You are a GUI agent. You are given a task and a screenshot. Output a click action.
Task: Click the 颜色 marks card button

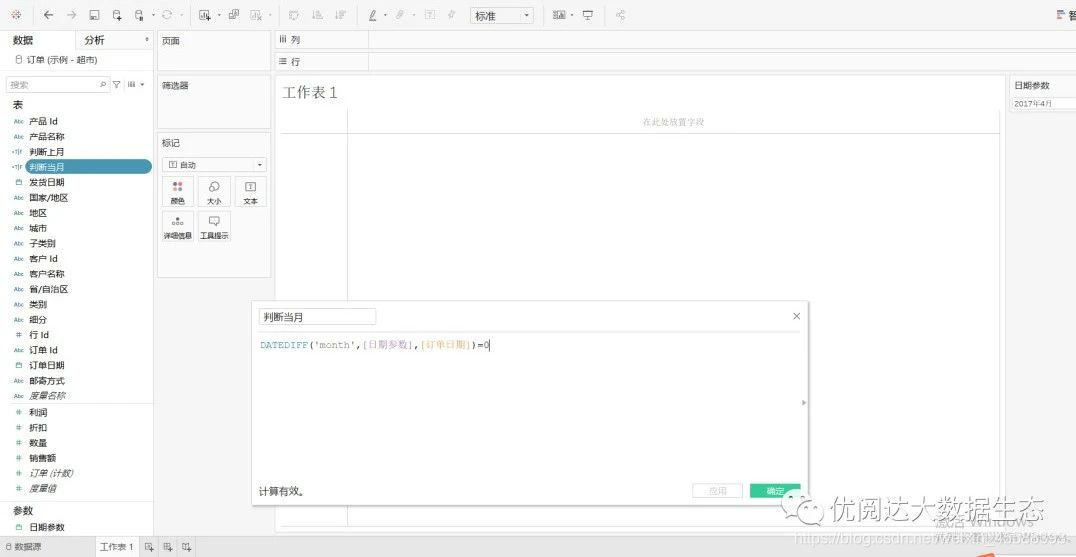pyautogui.click(x=178, y=192)
